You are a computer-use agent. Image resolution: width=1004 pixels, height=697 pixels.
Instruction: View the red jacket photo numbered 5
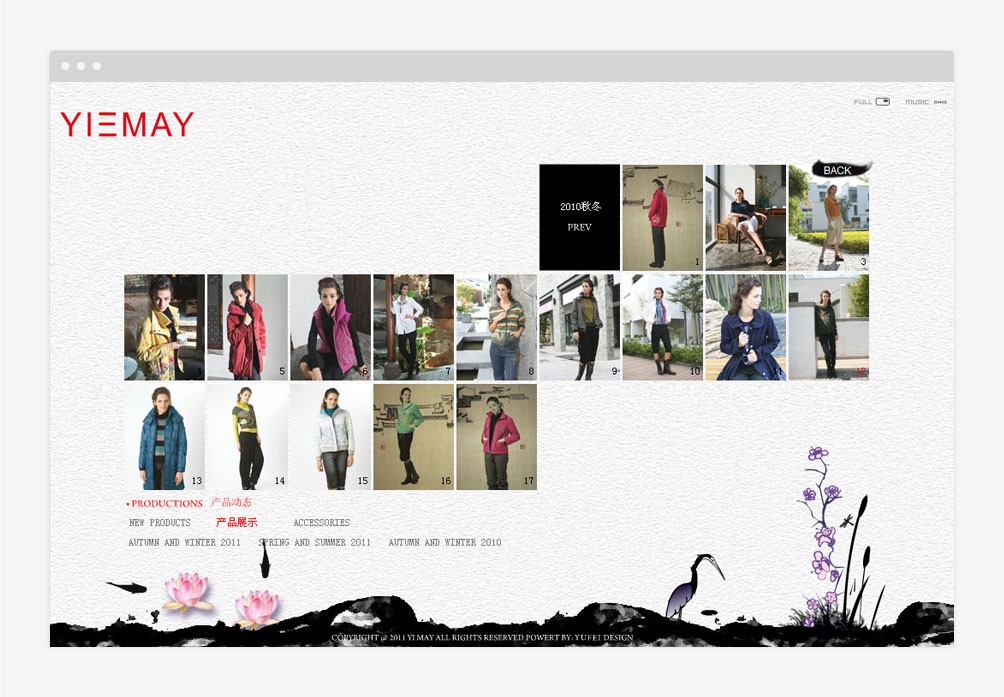[x=247, y=327]
